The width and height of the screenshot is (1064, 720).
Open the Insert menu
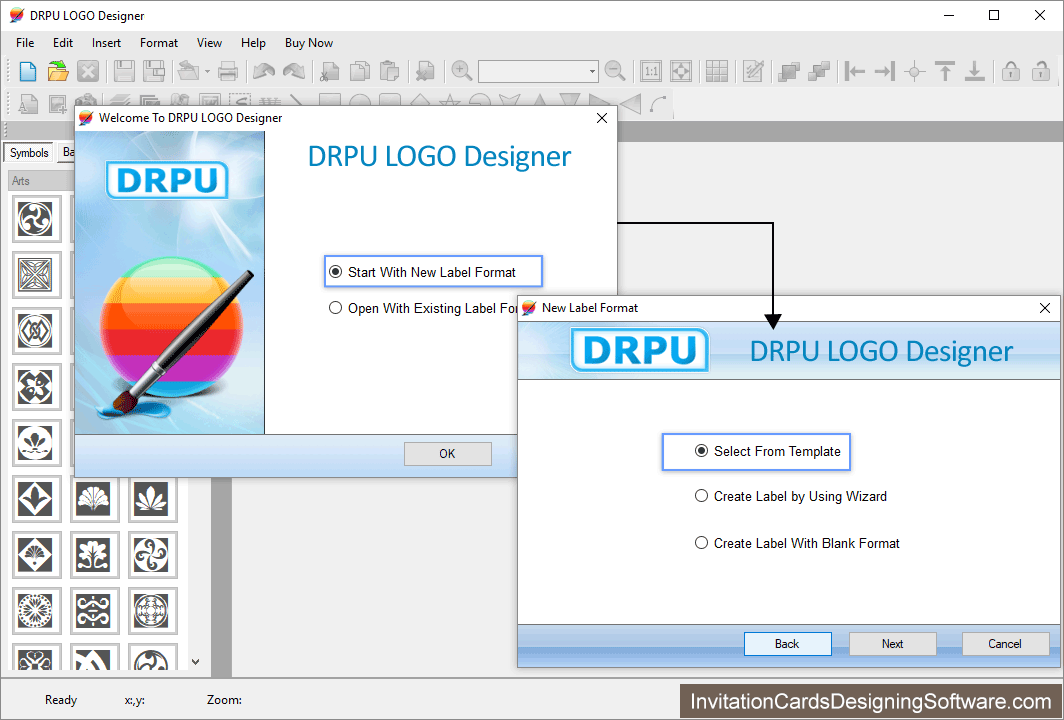coord(107,43)
